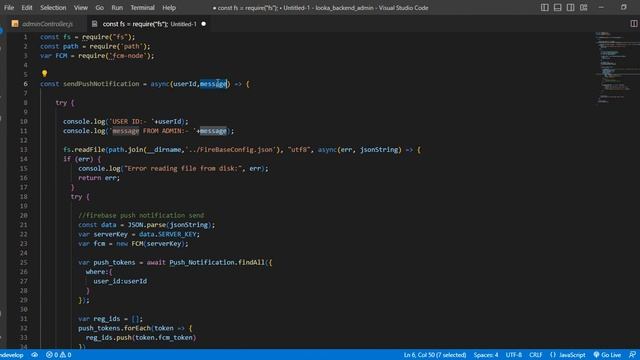This screenshot has width=640, height=360.
Task: Click the selected 'message' parameter on line 6
Action: point(213,84)
